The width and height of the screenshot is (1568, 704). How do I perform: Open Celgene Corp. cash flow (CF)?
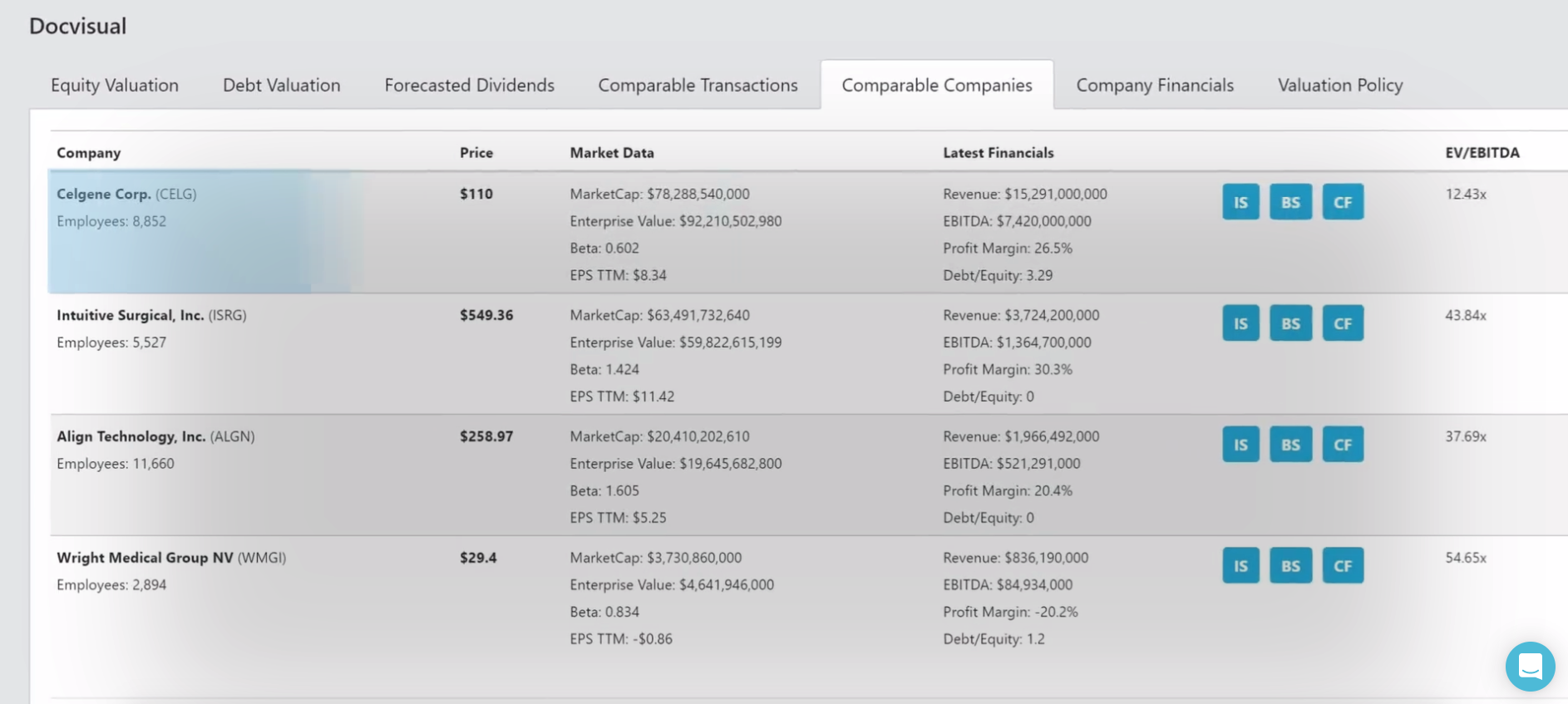pyautogui.click(x=1343, y=202)
